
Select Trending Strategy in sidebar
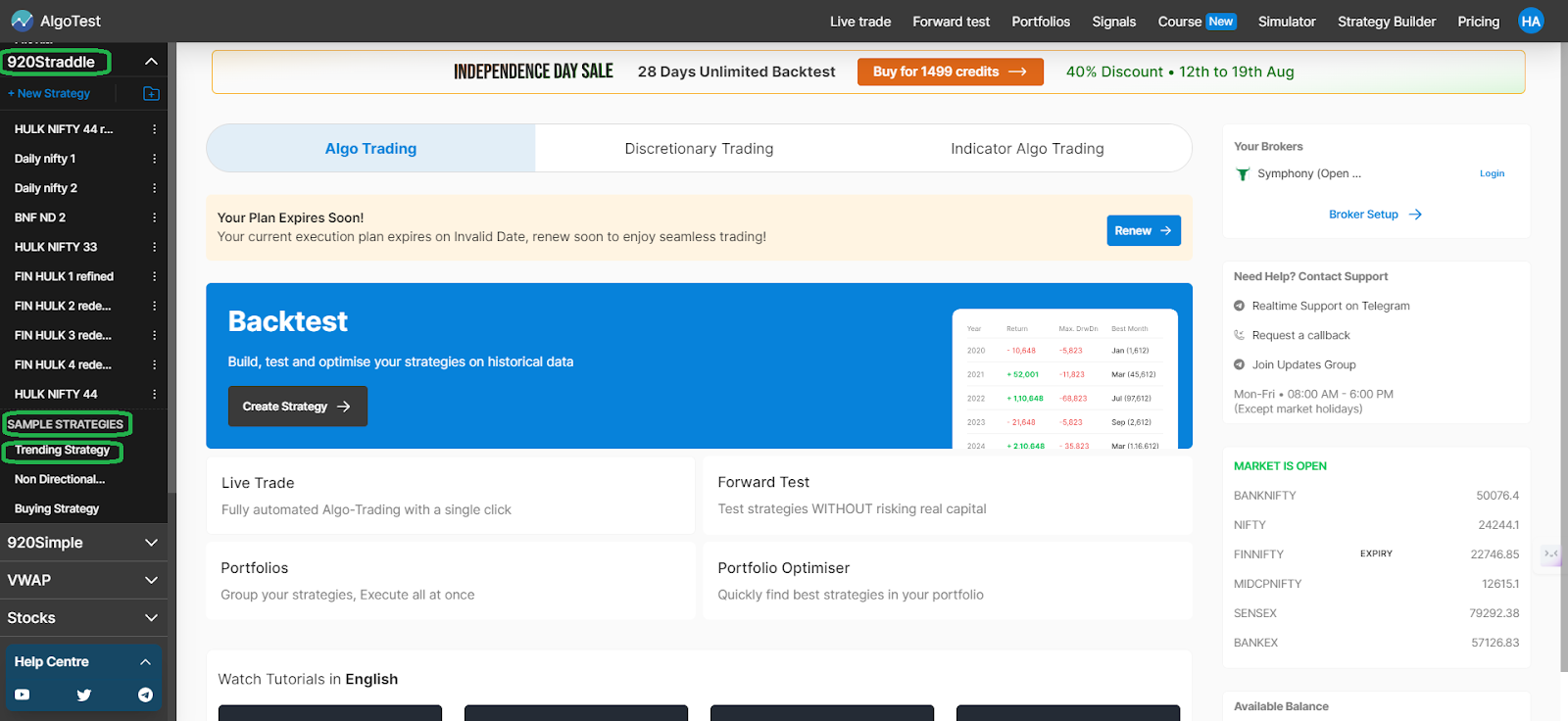(62, 451)
